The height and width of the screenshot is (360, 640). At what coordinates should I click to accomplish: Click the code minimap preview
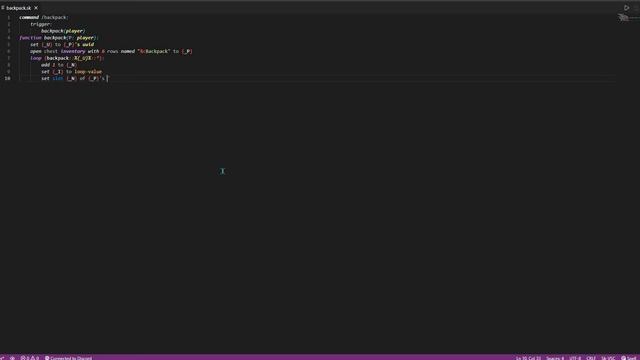click(x=623, y=18)
